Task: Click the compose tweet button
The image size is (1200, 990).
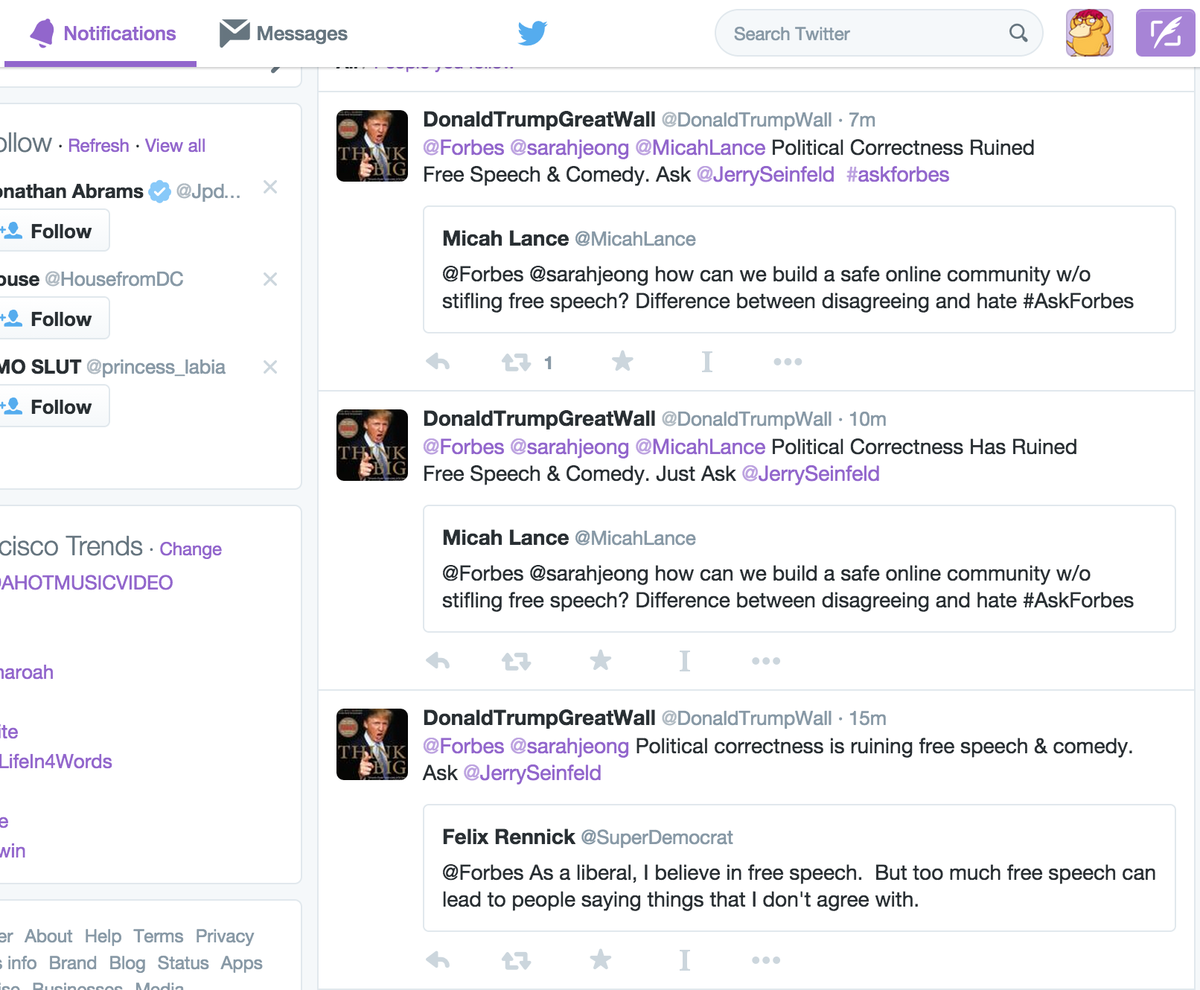Action: pos(1166,33)
